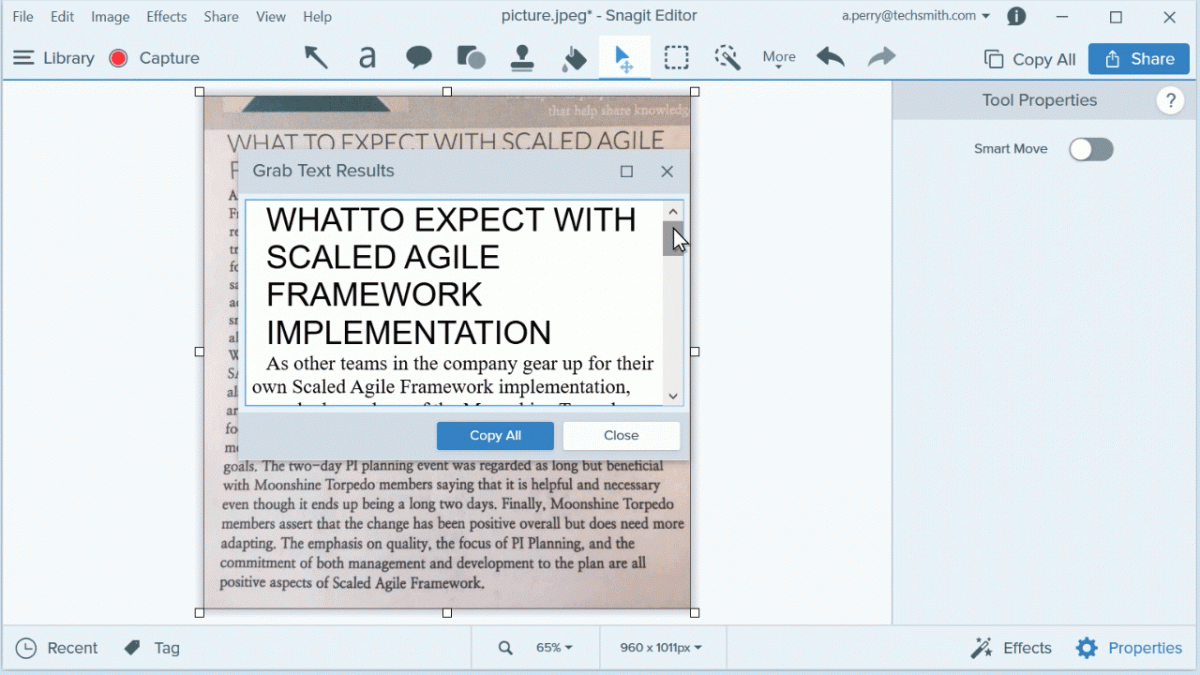This screenshot has height=675, width=1200.
Task: Select the Stamp tool
Action: pos(522,58)
